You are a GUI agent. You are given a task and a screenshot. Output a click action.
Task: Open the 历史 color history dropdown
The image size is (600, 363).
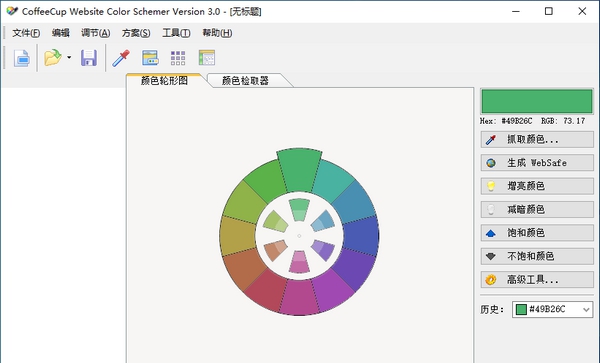553,309
